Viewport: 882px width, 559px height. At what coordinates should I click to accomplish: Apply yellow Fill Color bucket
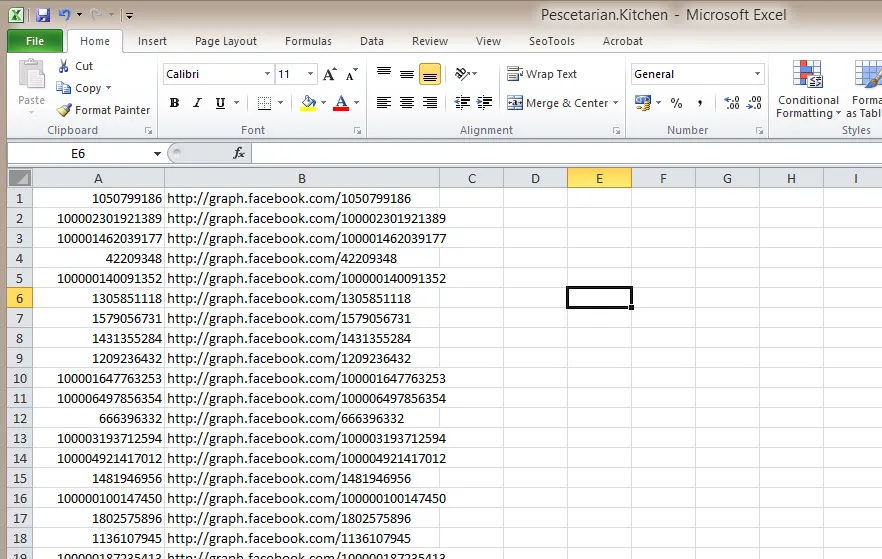[x=308, y=103]
